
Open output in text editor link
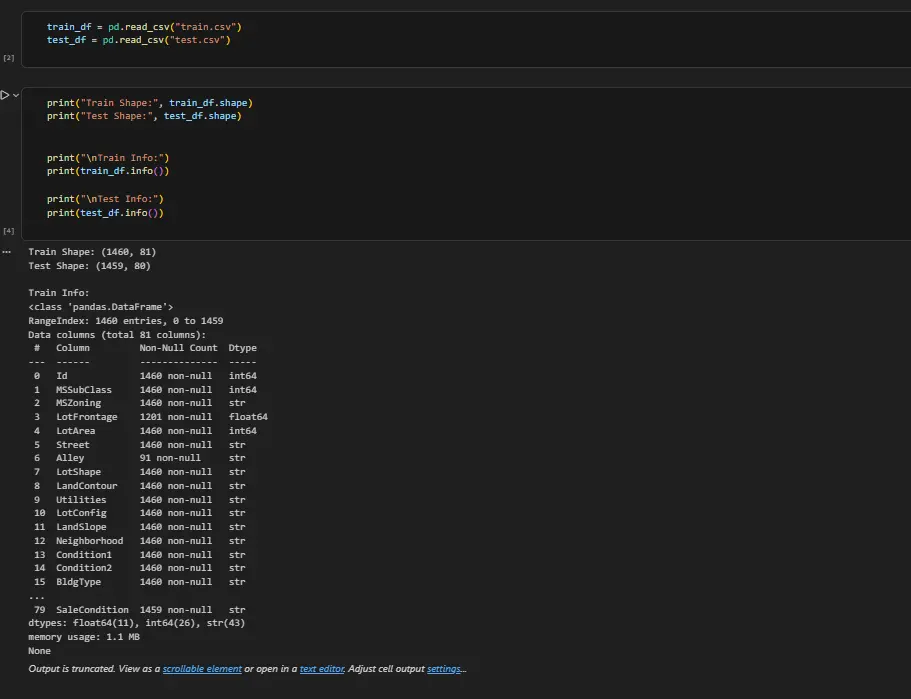322,669
